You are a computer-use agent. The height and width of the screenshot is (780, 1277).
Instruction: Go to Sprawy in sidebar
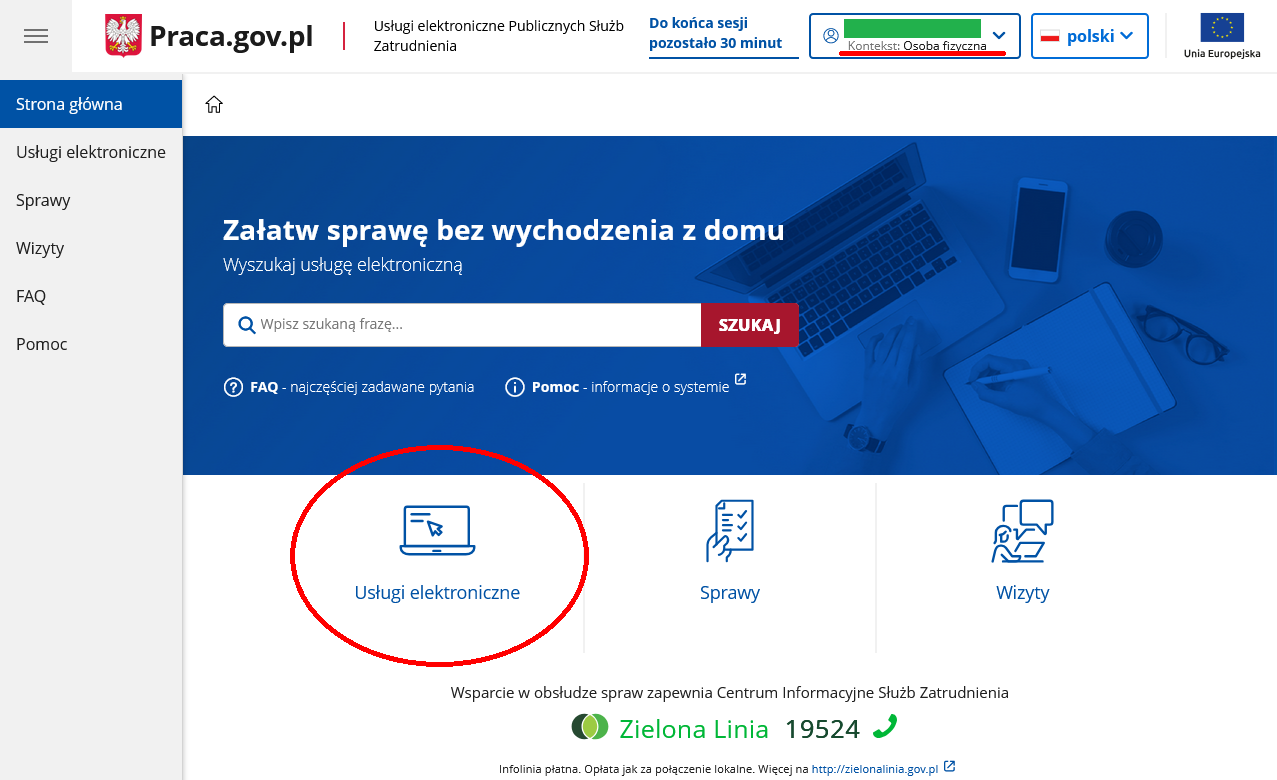[43, 200]
